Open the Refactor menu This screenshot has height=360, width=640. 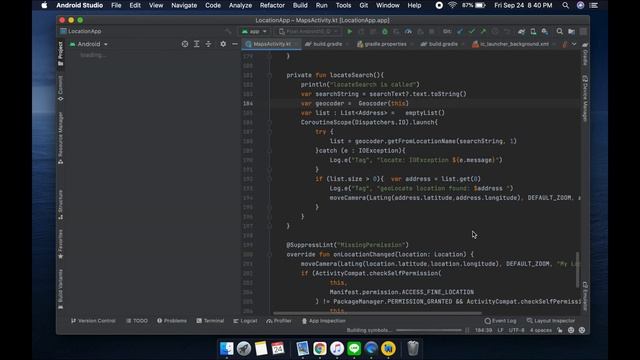(272, 5)
